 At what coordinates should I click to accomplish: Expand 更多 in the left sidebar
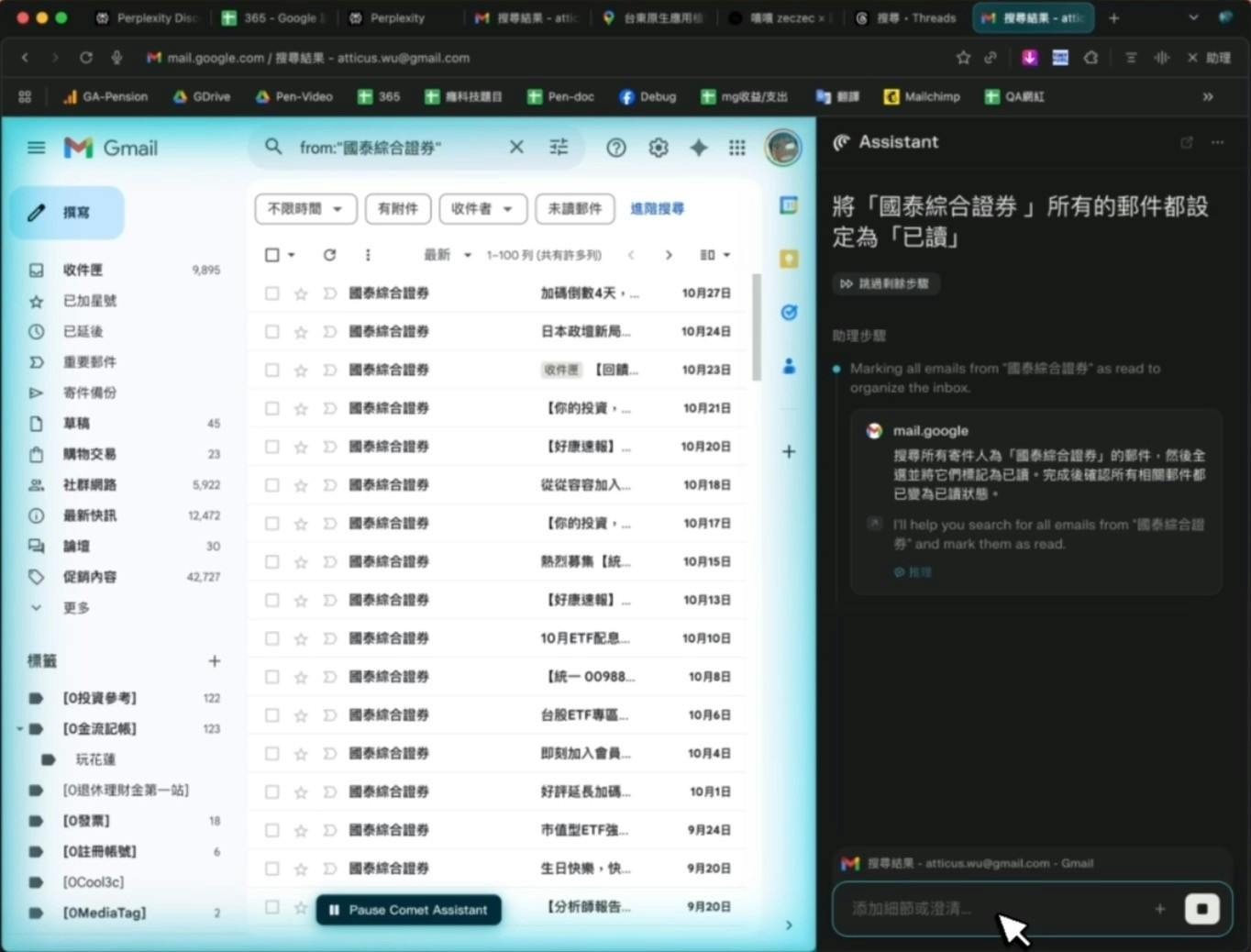75,607
